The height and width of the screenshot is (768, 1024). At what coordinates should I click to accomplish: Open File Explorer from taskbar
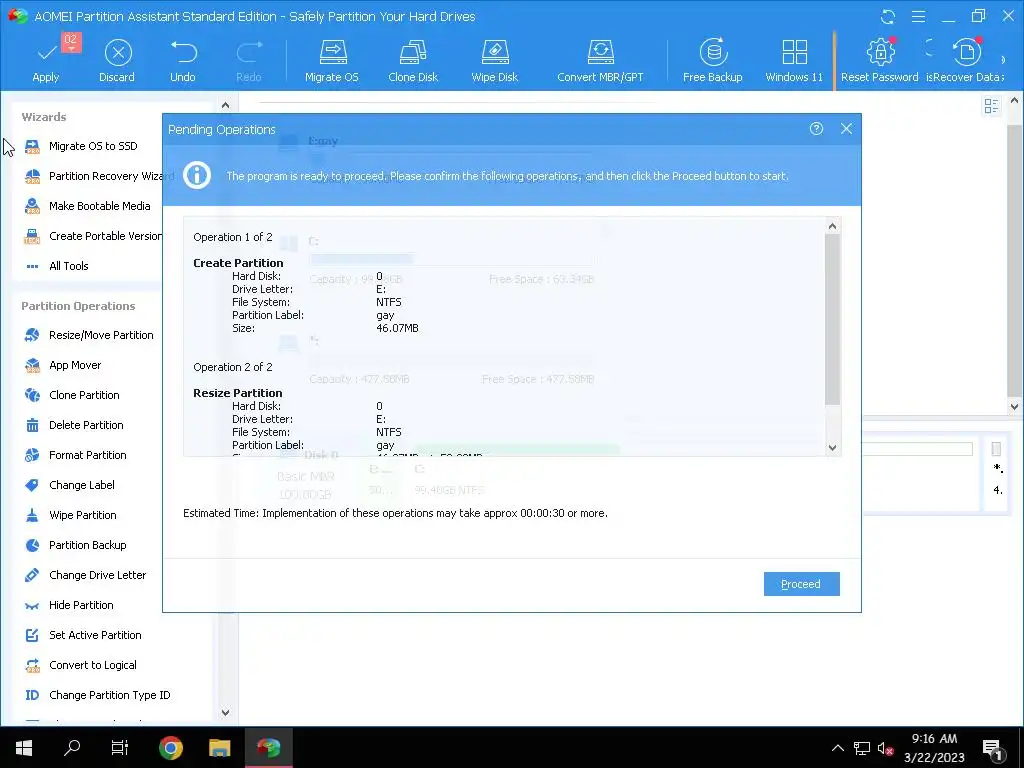point(219,747)
